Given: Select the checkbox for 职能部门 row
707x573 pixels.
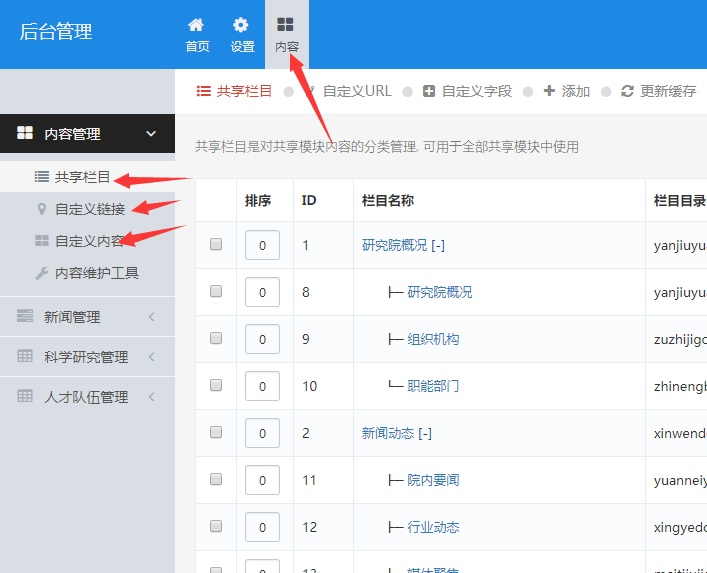Looking at the screenshot, I should (216, 385).
